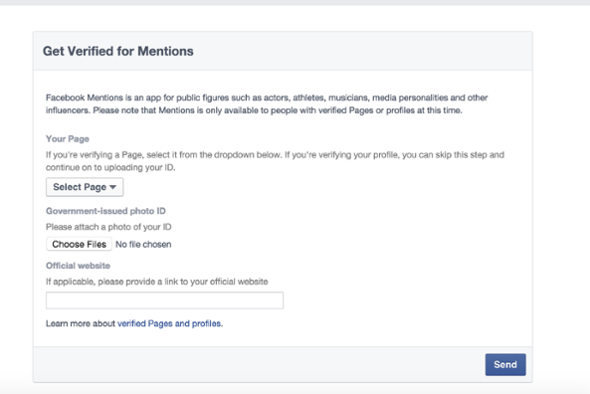
Task: Click the 'If you're verifying a Page' instructions
Action: [275, 161]
